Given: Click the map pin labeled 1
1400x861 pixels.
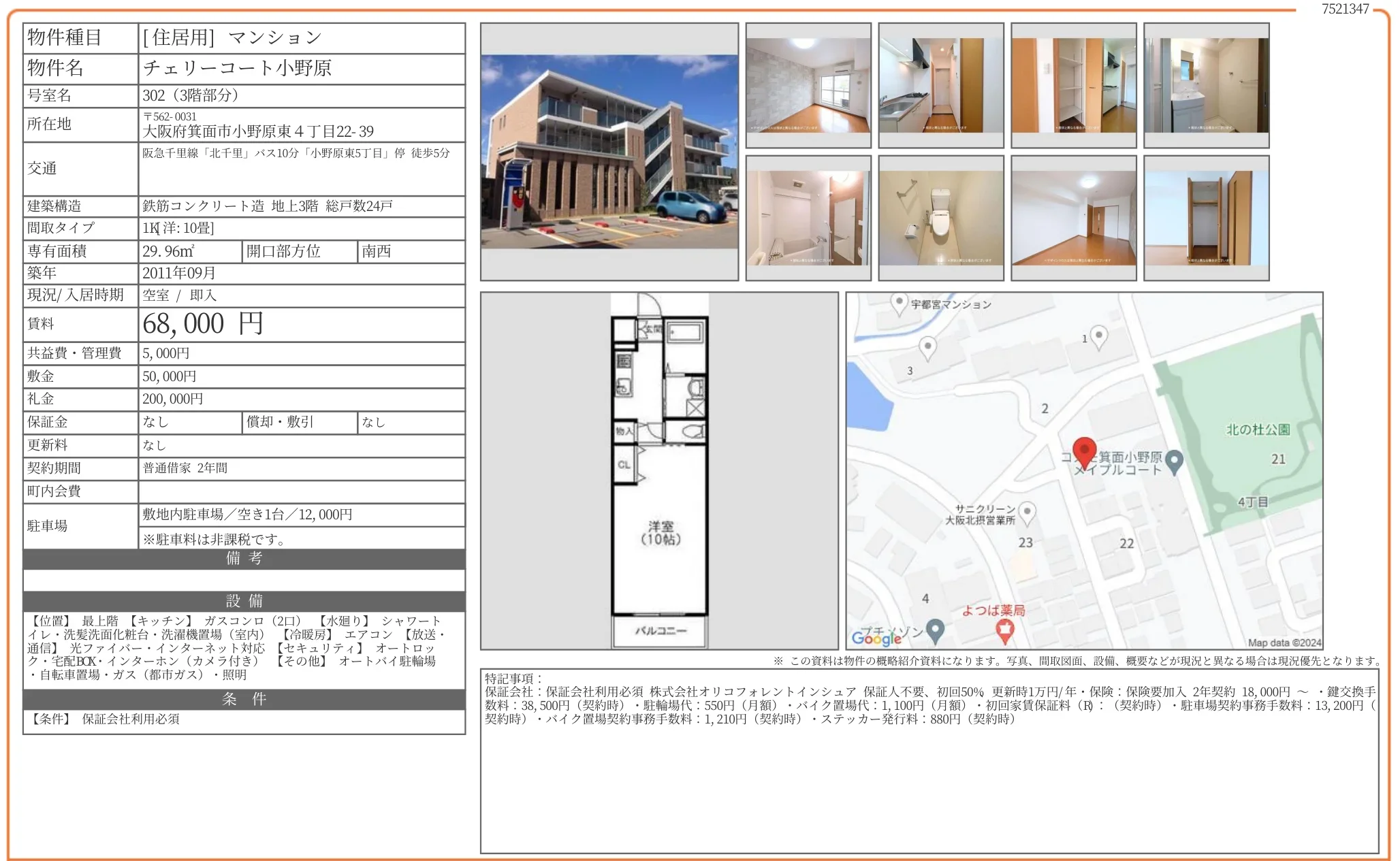Looking at the screenshot, I should point(1099,336).
